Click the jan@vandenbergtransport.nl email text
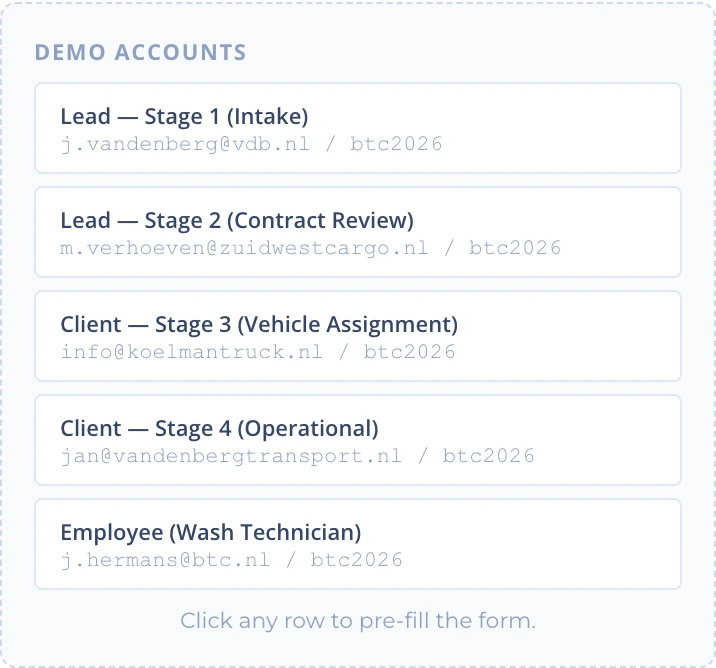 pos(231,456)
